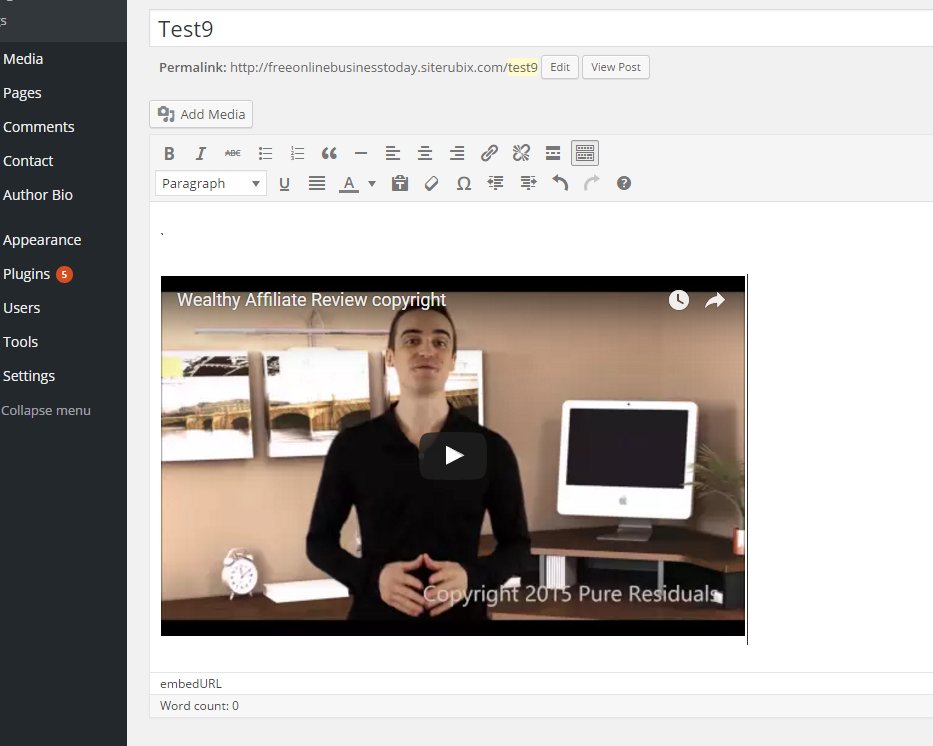Justify text alignment
Viewport: 933px width, 746px height.
(317, 183)
